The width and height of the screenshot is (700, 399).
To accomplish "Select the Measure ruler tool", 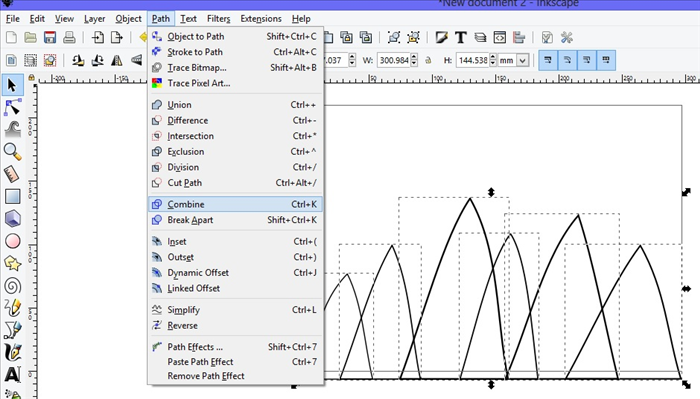I will coord(12,174).
